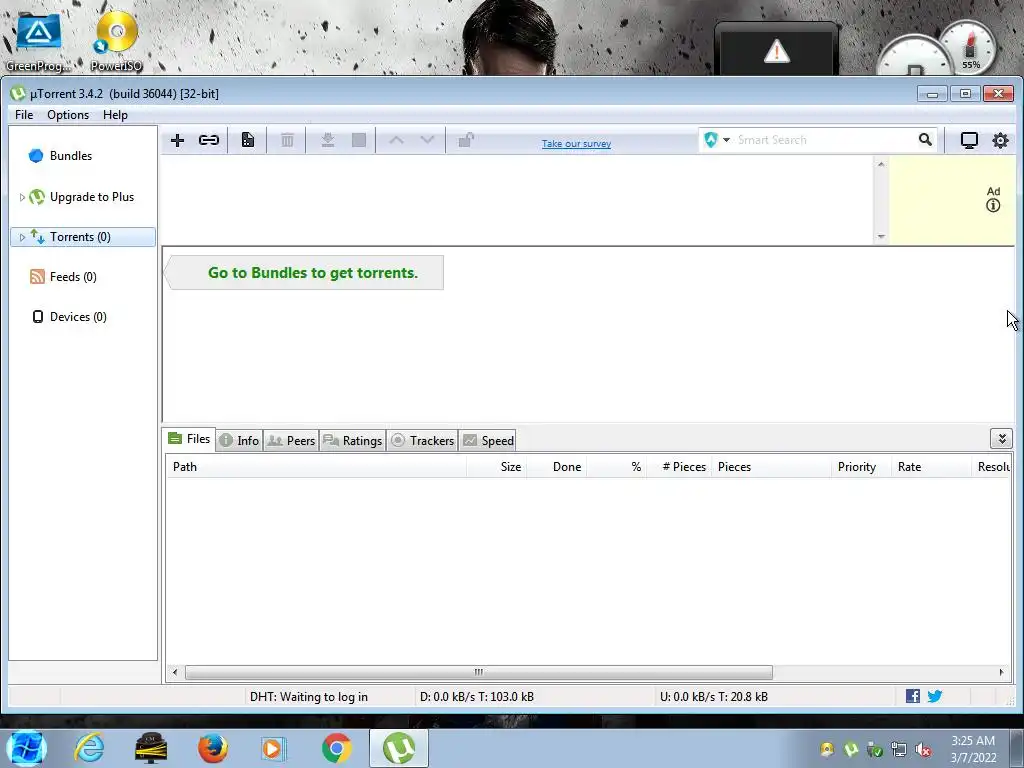1024x768 pixels.
Task: Click the Remove torrent trash icon
Action: click(x=287, y=140)
